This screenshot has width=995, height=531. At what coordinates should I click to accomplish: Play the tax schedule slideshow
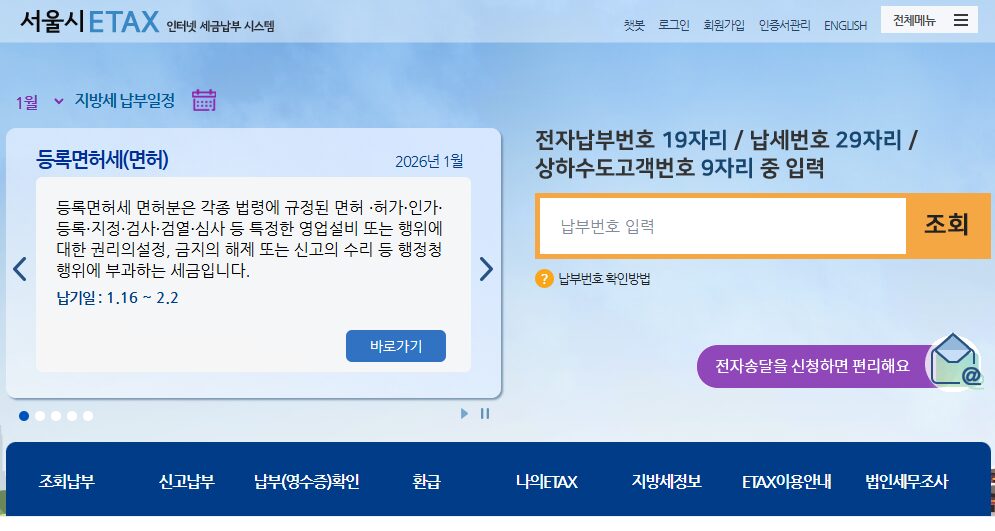(464, 414)
